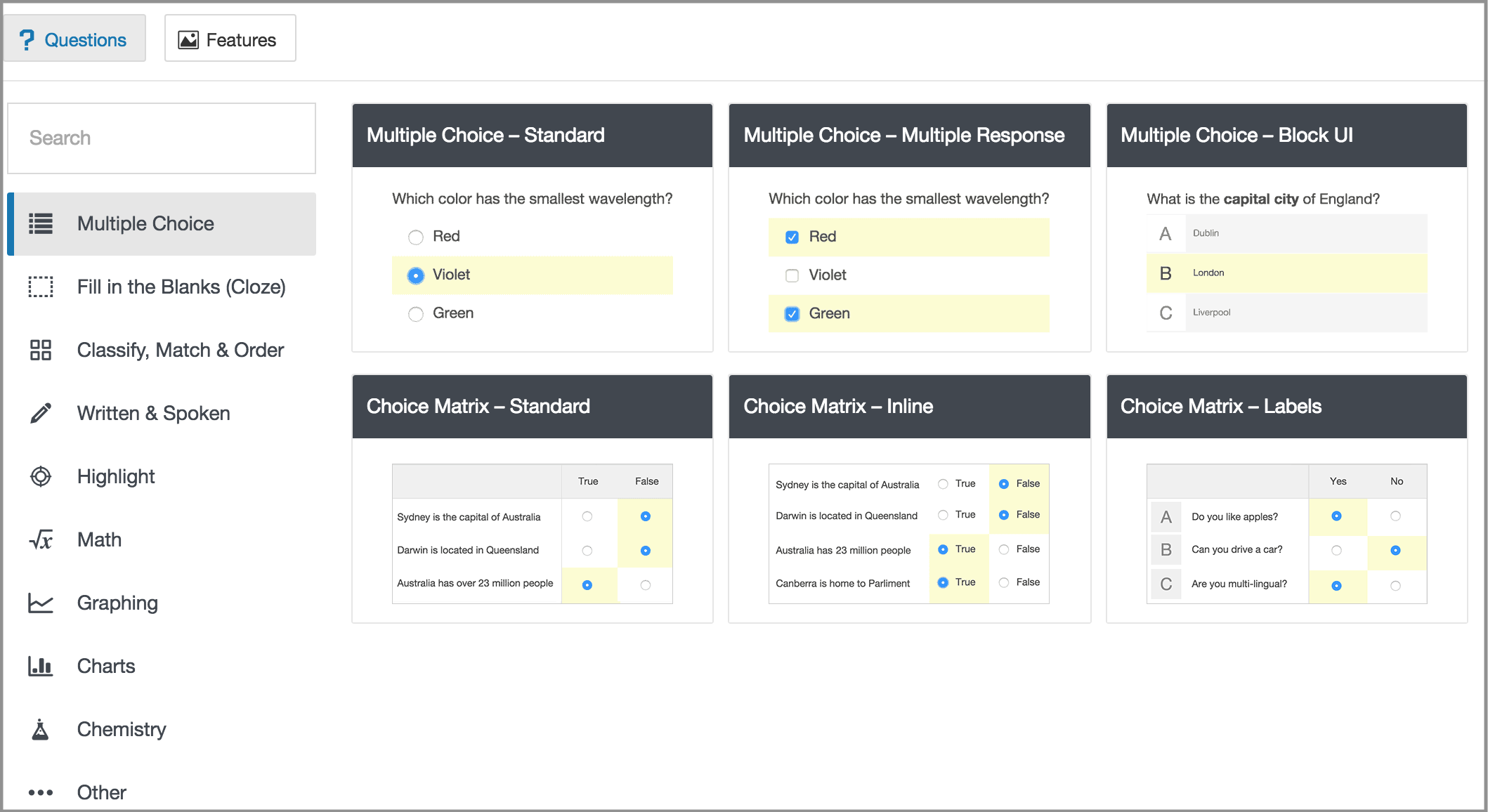Image resolution: width=1488 pixels, height=812 pixels.
Task: Open Choice Matrix – Inline question type
Action: 909,407
